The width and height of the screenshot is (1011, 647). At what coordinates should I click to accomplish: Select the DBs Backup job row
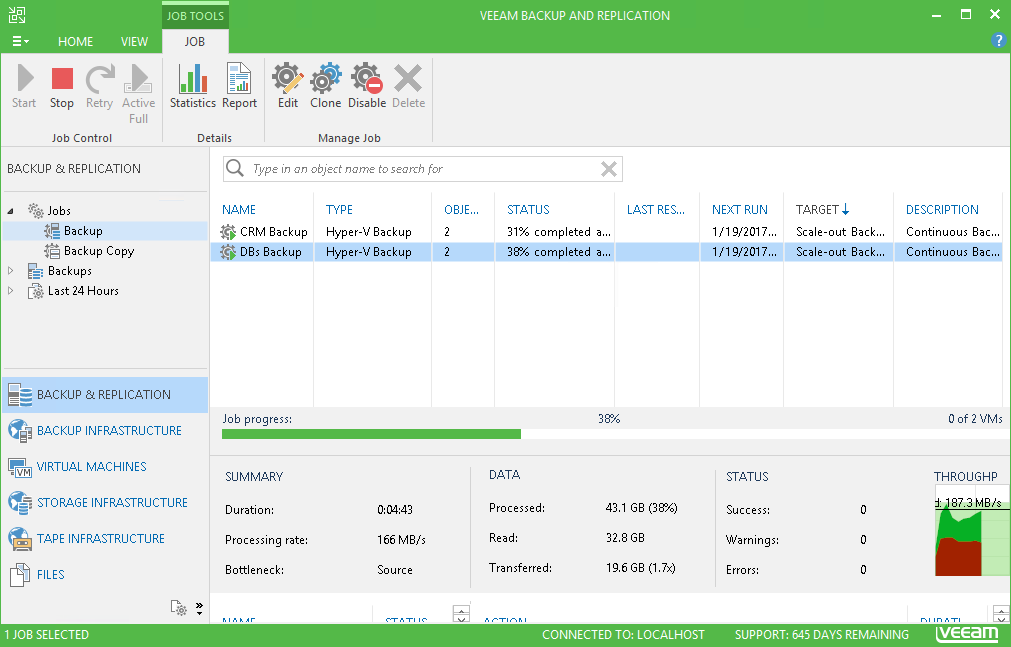coord(606,252)
